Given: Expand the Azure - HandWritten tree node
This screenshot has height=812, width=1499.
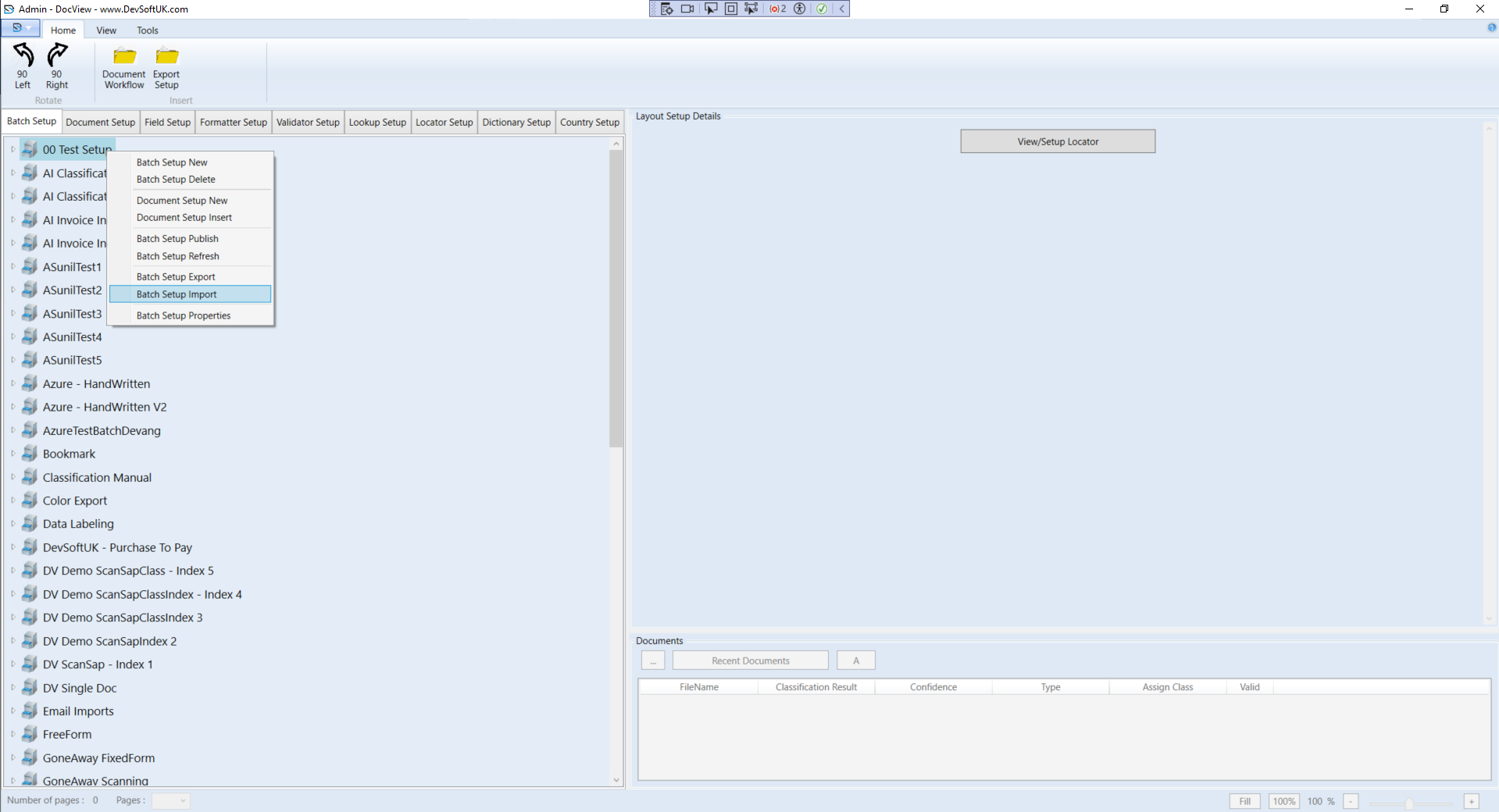Looking at the screenshot, I should 12,383.
